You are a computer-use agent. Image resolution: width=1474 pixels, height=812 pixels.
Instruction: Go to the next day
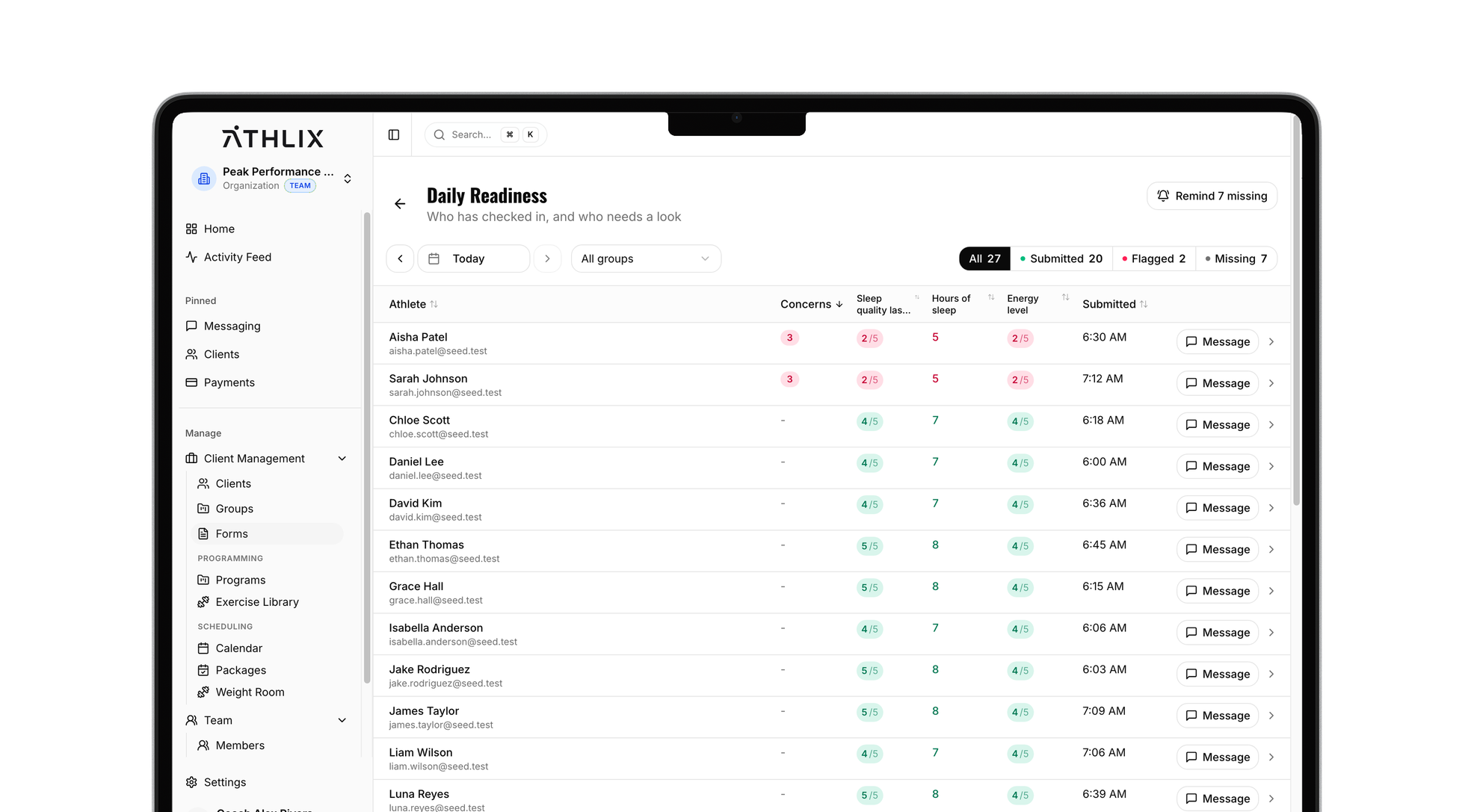point(548,258)
